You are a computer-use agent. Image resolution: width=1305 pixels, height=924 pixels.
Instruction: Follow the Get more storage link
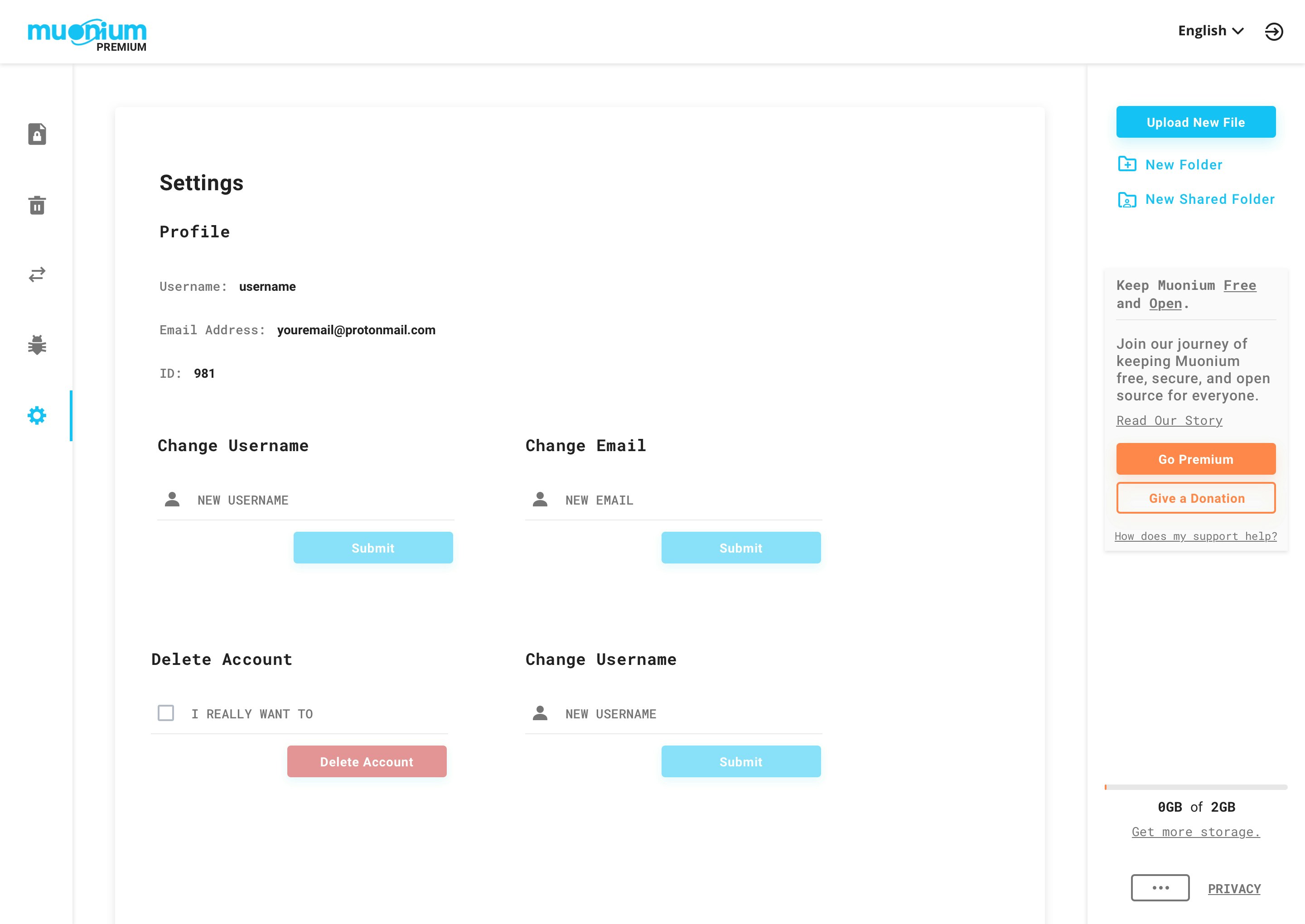[1196, 831]
